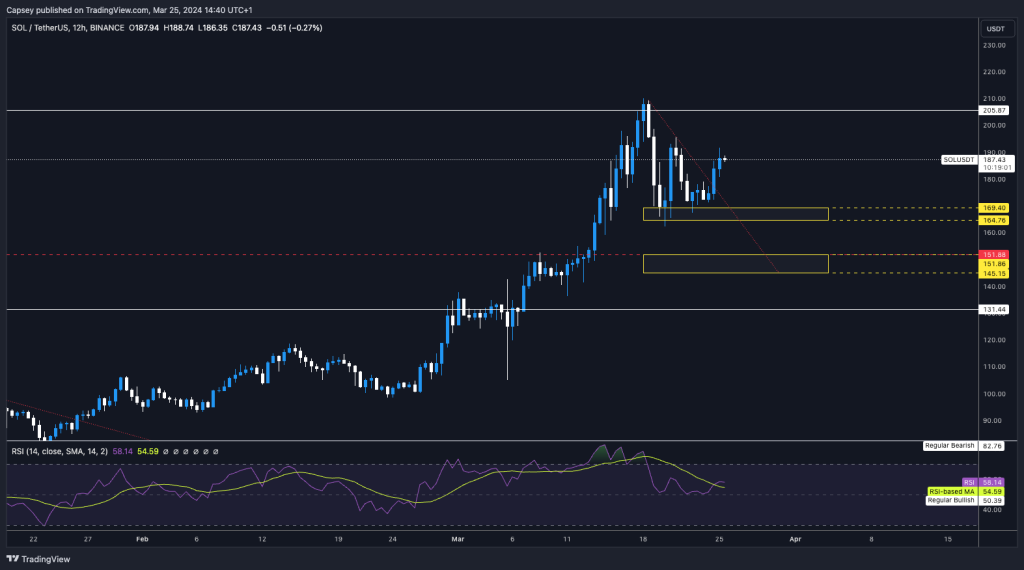
Task: Click the publisher line Capsey published on TradingView.com
Action: [x=129, y=10]
